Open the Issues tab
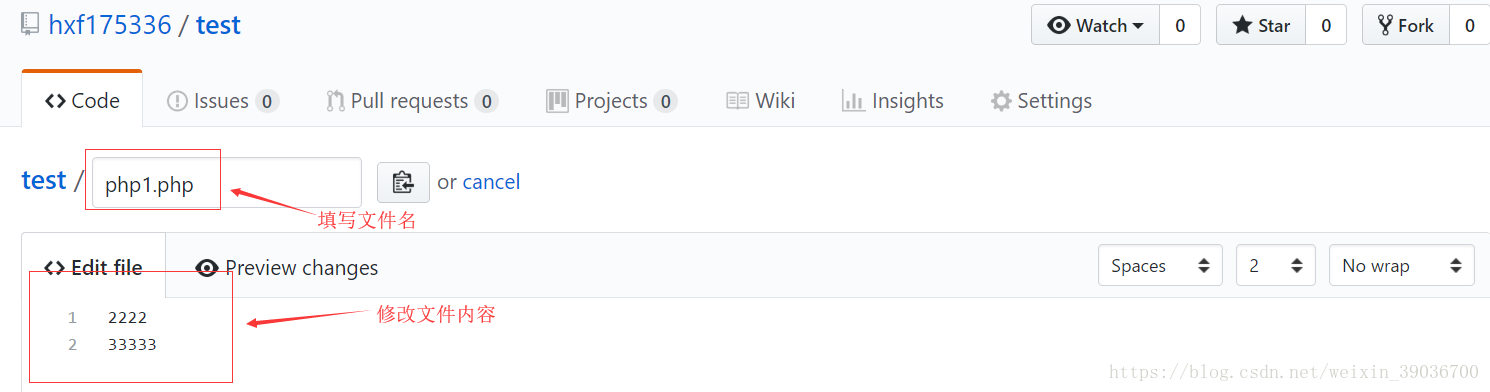Viewport: 1490px width, 392px height. 223,101
